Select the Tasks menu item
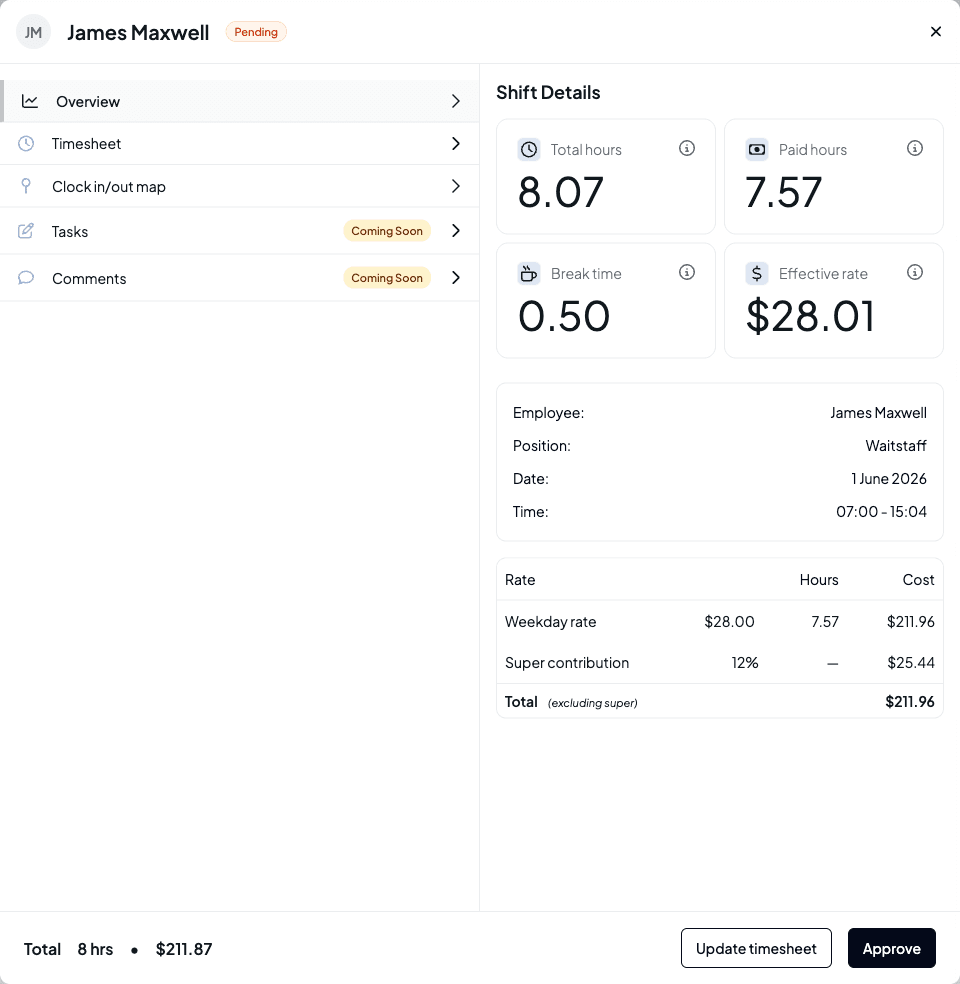Screen dimensions: 960x984 (x=240, y=231)
